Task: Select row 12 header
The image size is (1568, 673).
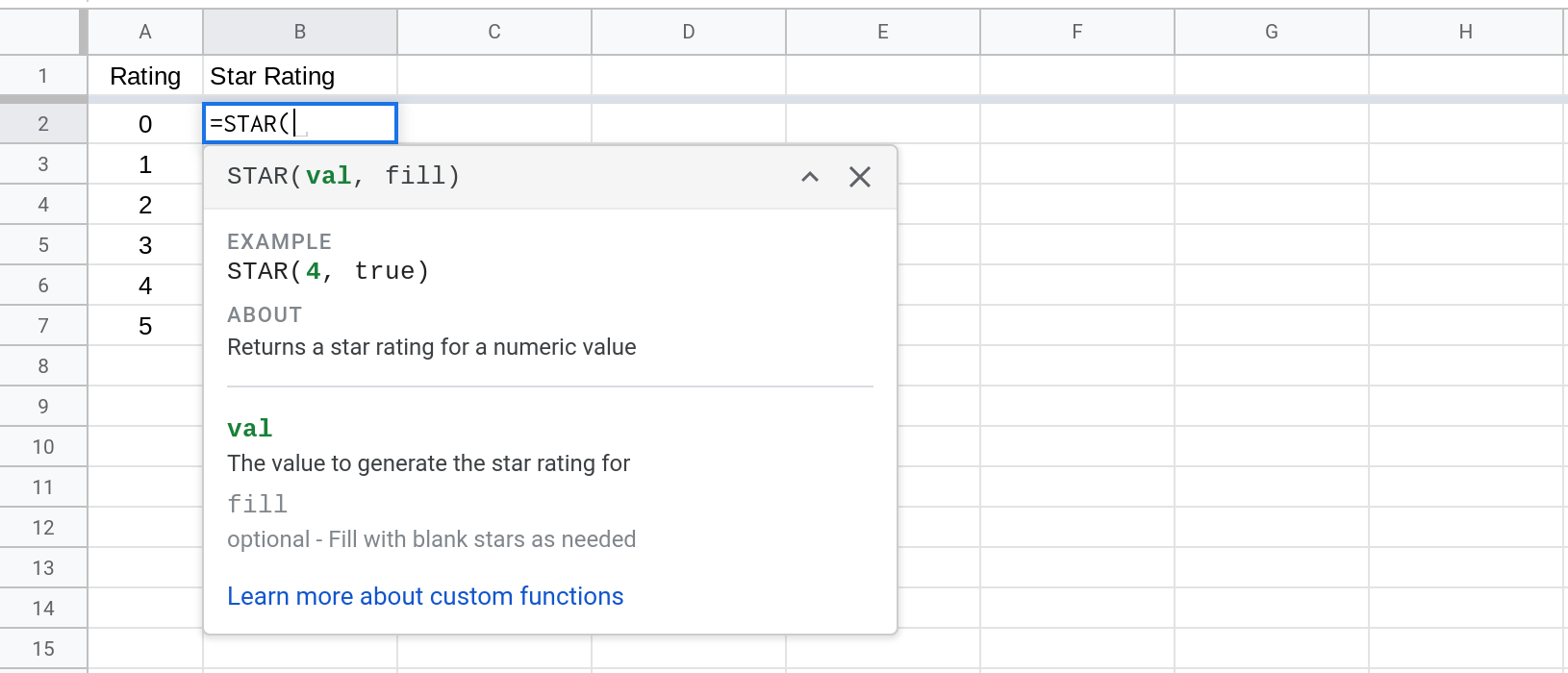Action: pyautogui.click(x=43, y=528)
